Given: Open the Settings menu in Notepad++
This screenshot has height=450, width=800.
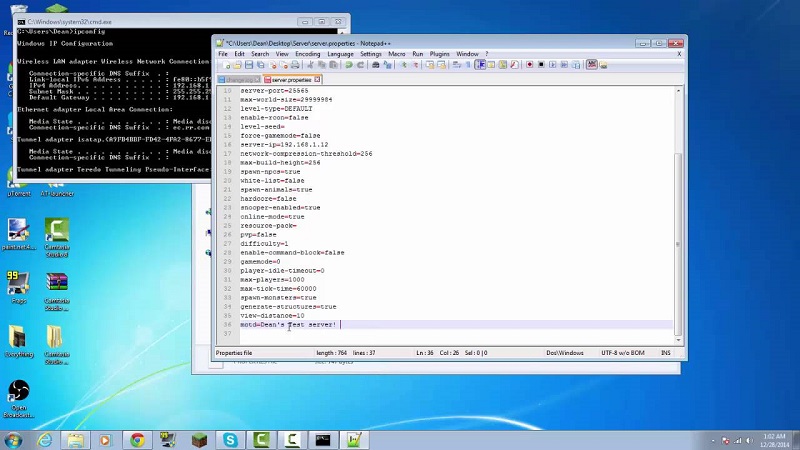Looking at the screenshot, I should (x=371, y=54).
